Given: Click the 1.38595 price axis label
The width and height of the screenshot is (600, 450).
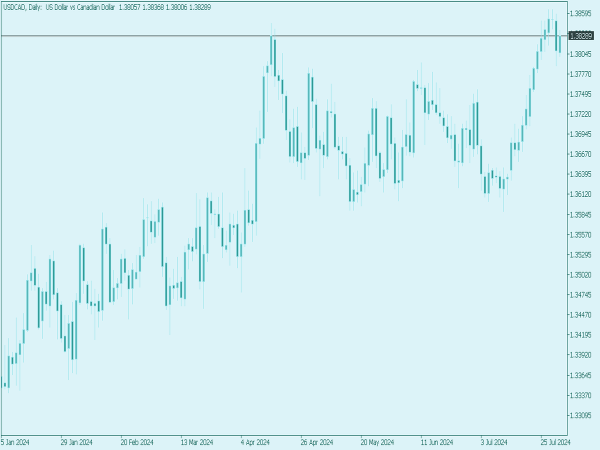Looking at the screenshot, I should pyautogui.click(x=580, y=14).
